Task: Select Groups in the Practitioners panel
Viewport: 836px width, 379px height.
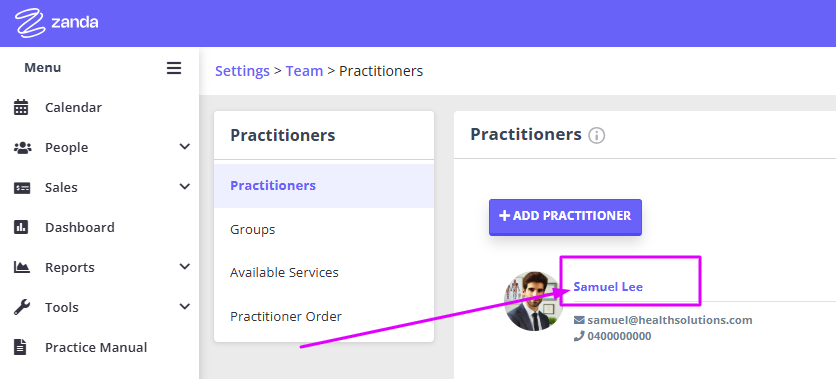Action: pyautogui.click(x=324, y=230)
